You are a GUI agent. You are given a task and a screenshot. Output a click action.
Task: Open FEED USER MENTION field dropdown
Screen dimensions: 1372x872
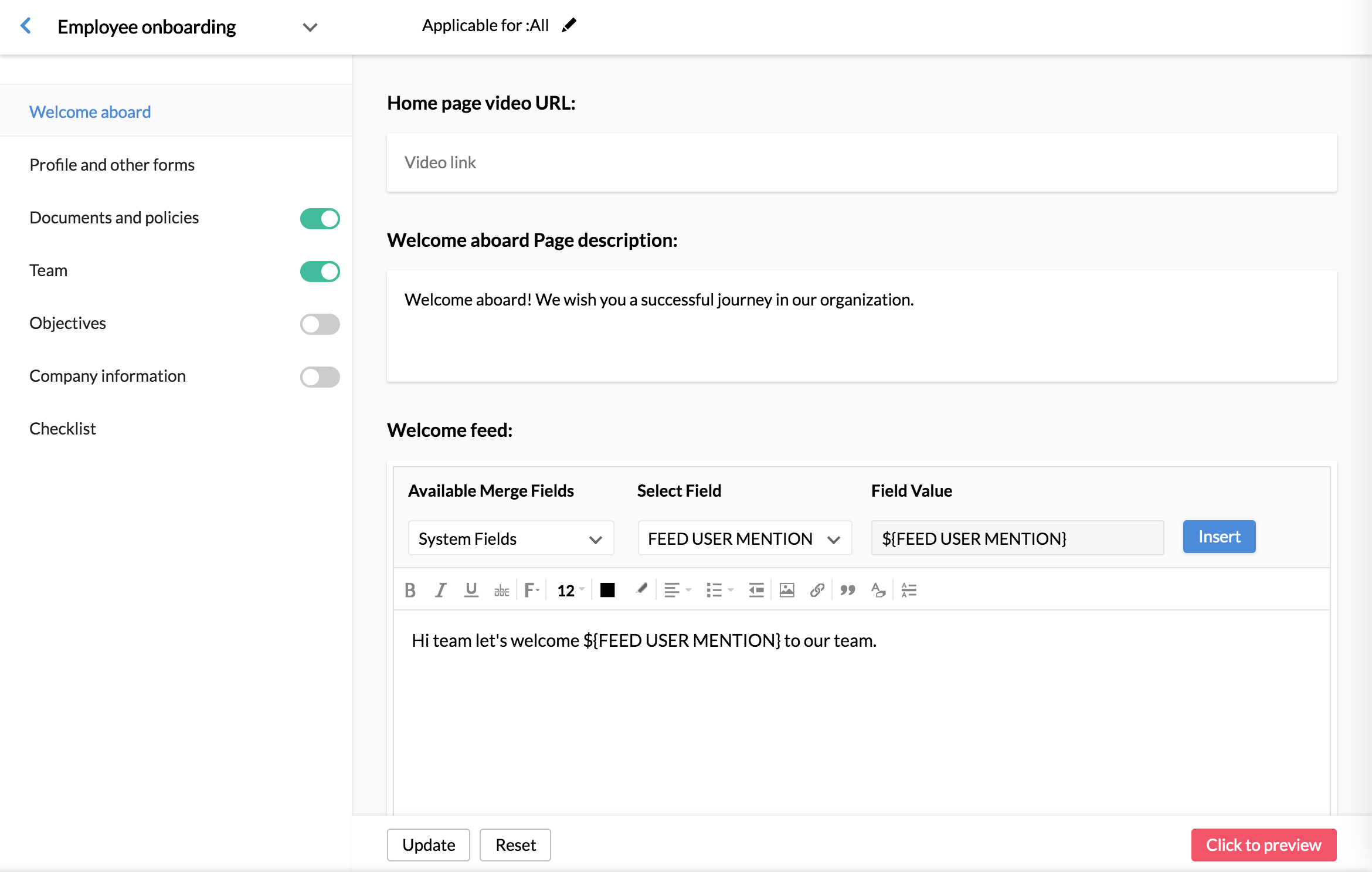point(744,538)
